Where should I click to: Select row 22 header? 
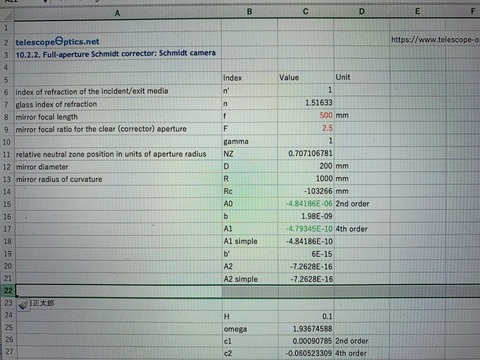[8, 291]
